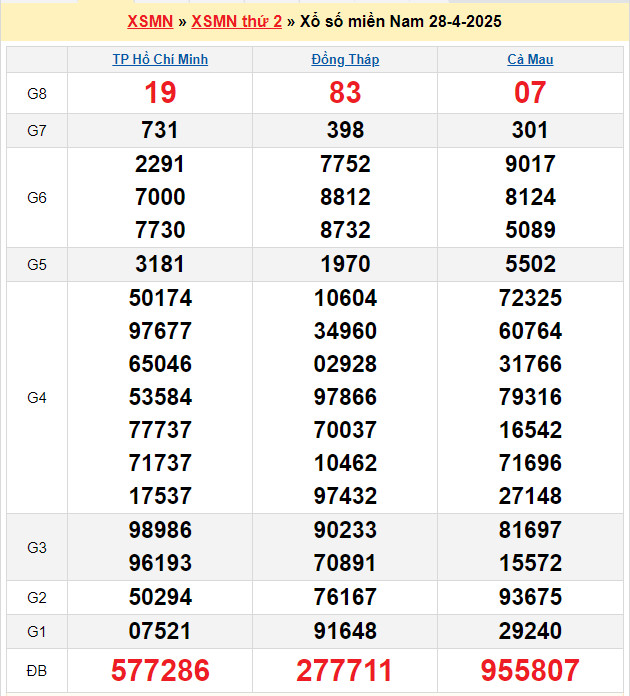The height and width of the screenshot is (696, 630).
Task: Click G3 number 81697
Action: 531,530
